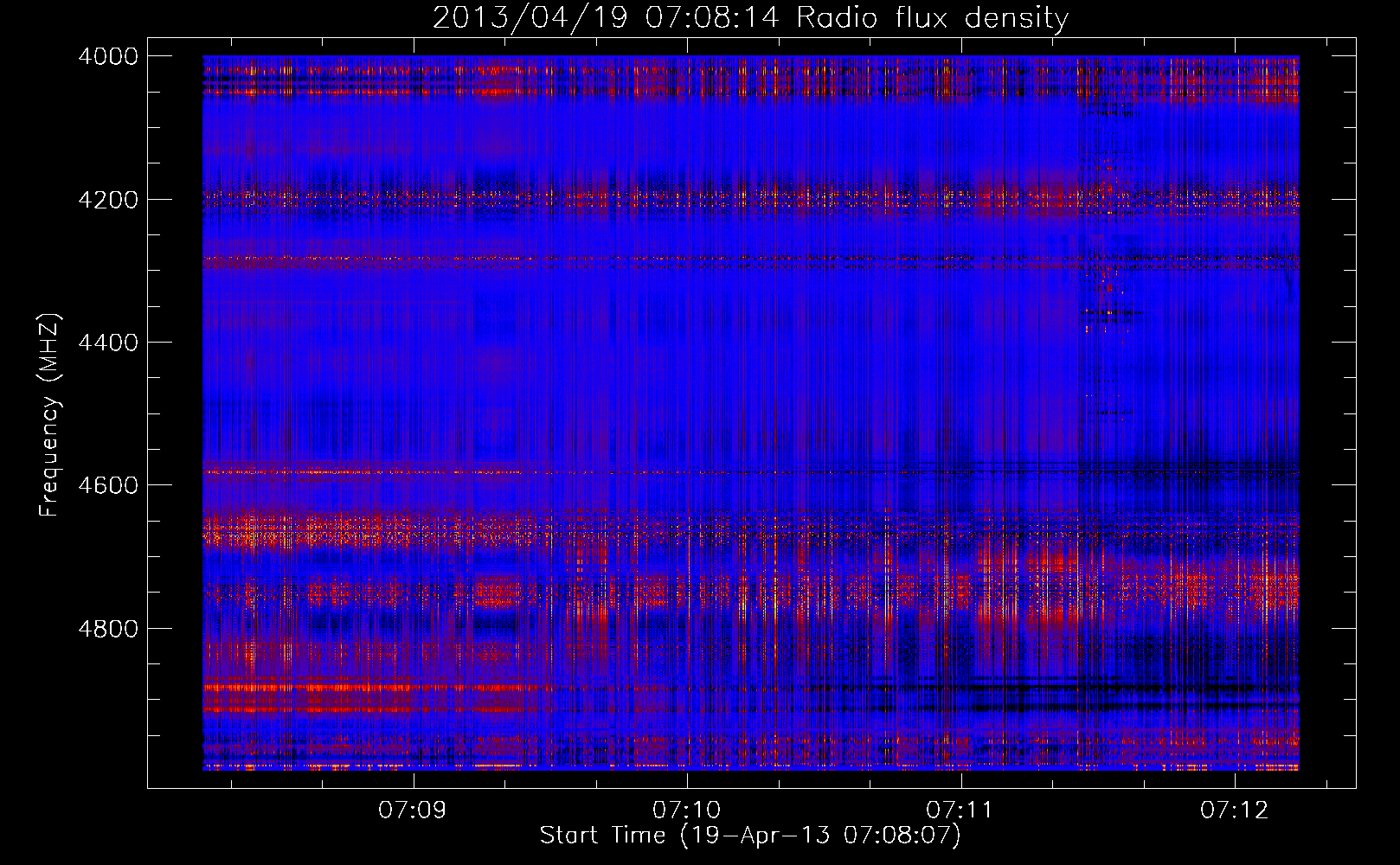Click the 4400 frequency tick label
This screenshot has height=865, width=1400.
(108, 343)
